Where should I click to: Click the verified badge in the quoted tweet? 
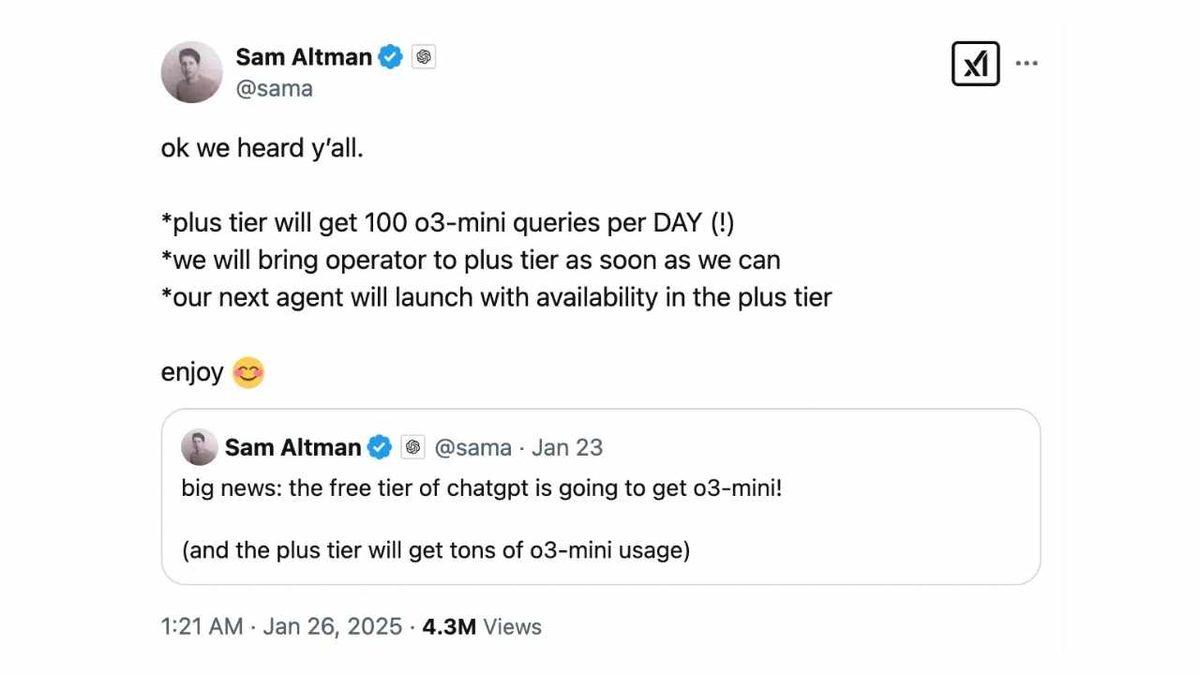[380, 447]
